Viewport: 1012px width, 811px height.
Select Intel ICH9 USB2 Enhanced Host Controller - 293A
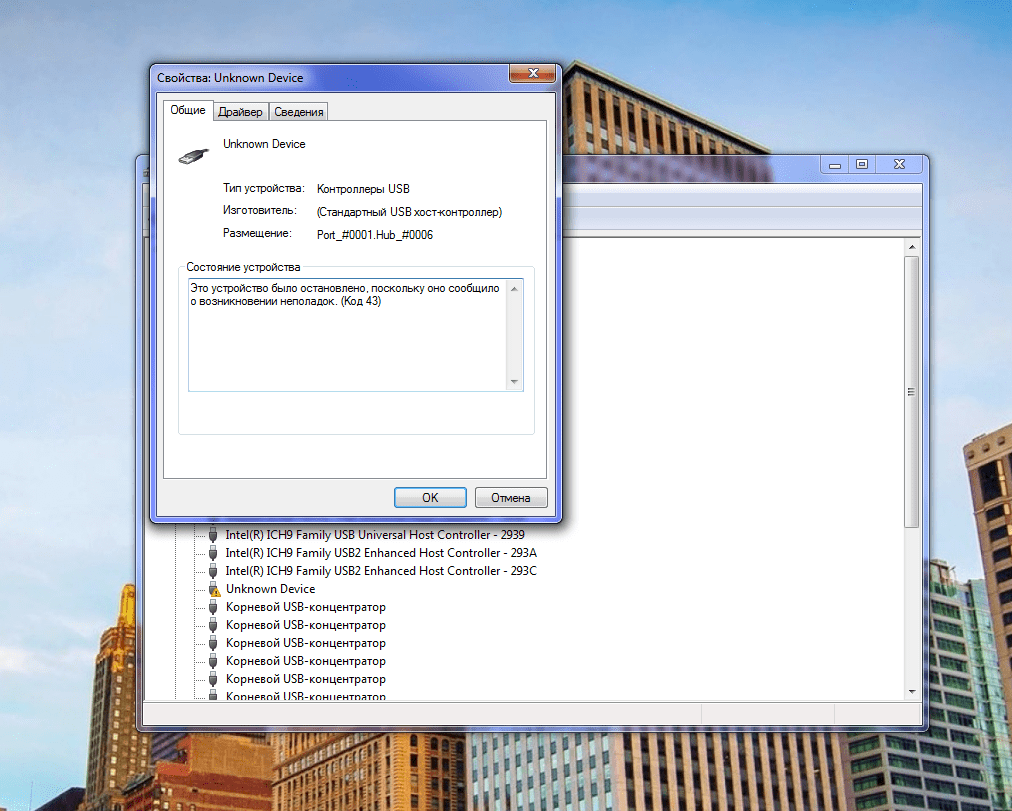(x=380, y=553)
